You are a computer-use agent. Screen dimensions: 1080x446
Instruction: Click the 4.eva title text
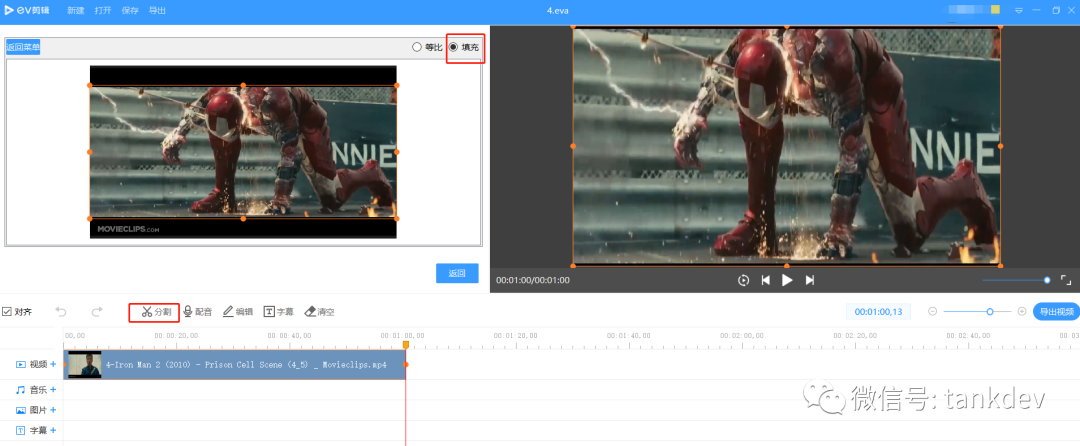(558, 10)
